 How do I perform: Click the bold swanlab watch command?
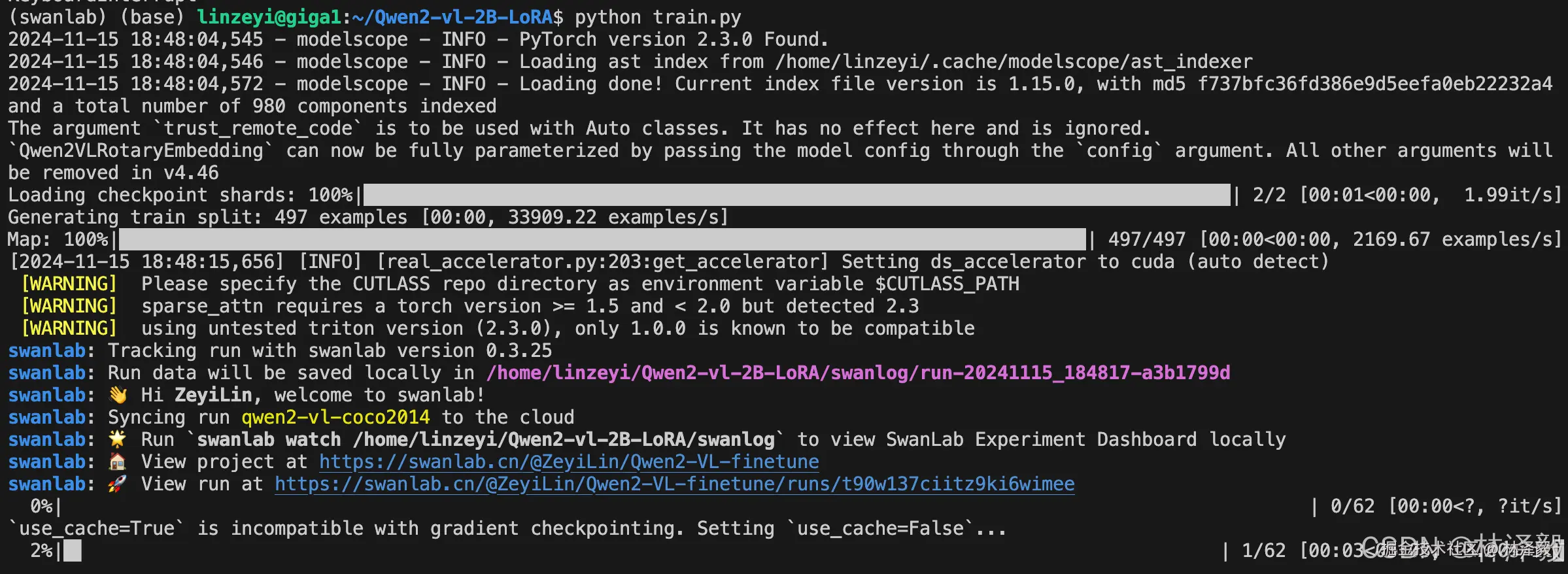point(486,439)
